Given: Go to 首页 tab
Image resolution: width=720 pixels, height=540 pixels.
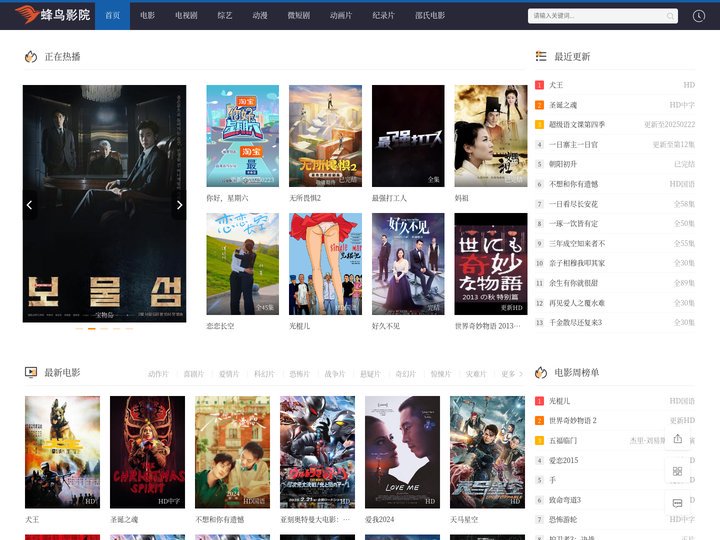Looking at the screenshot, I should [x=112, y=16].
